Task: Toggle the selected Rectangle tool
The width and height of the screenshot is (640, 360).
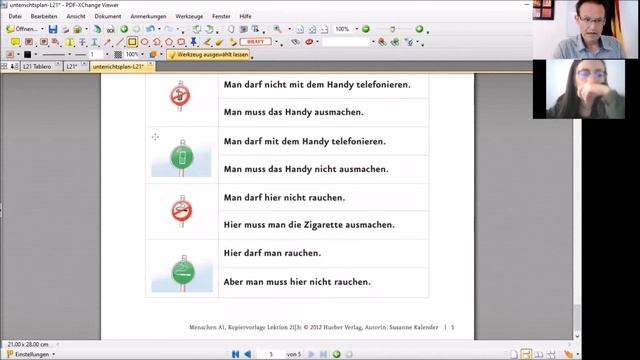Action: point(132,42)
